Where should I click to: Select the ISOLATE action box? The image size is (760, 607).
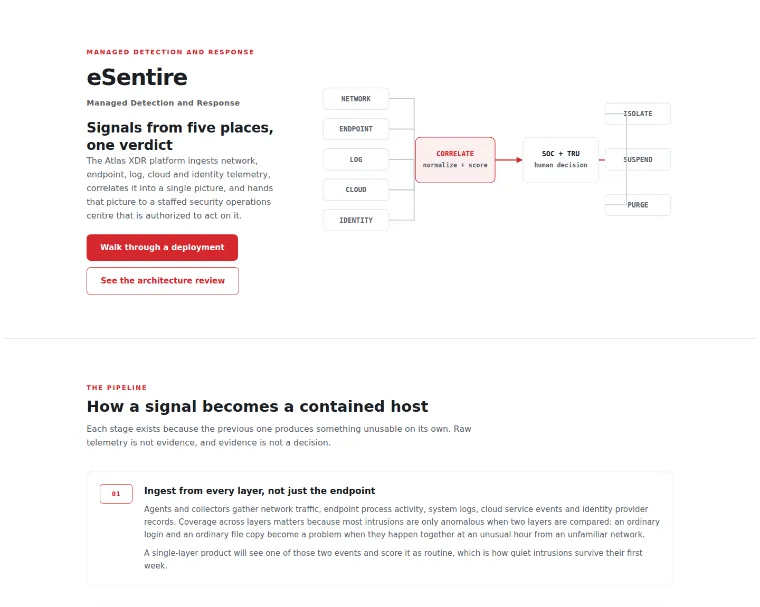[x=638, y=113]
